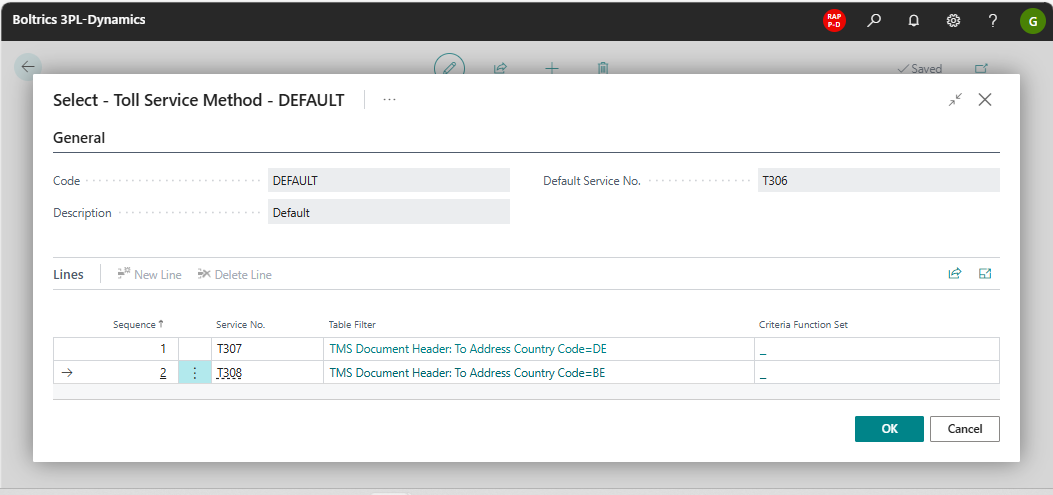Click the red RAP P-D environment badge
The image size is (1053, 495).
click(x=834, y=20)
